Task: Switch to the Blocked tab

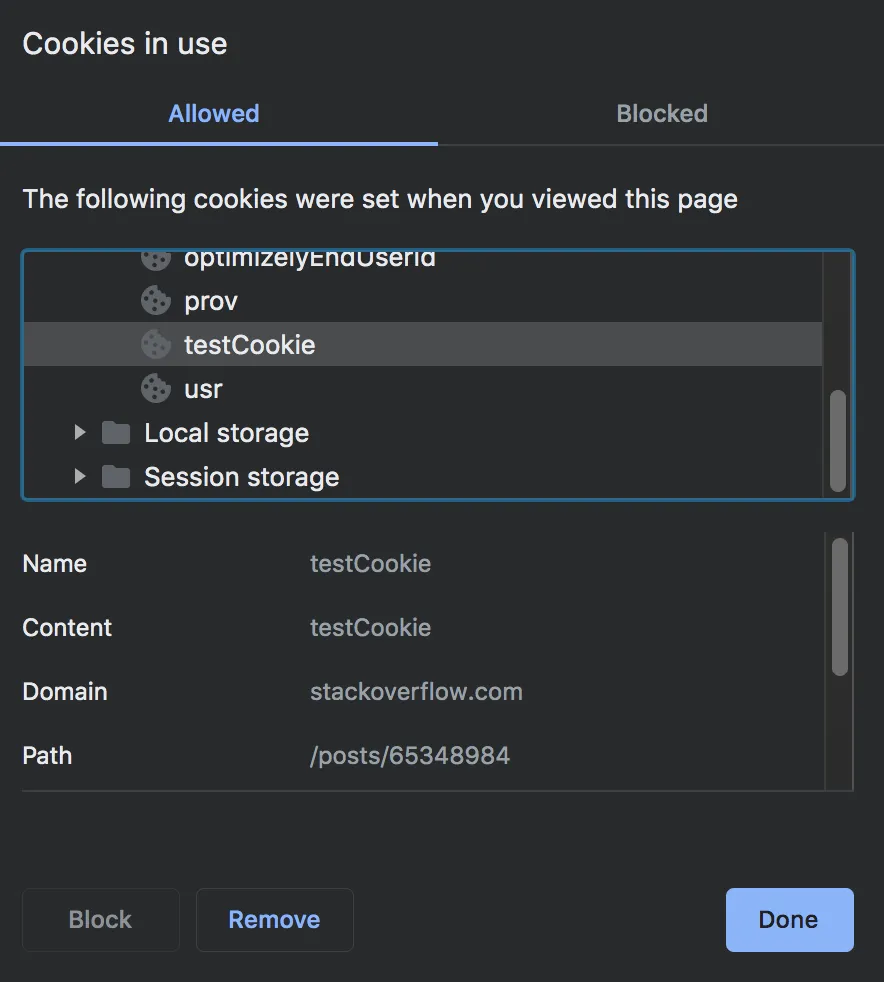Action: tap(661, 114)
